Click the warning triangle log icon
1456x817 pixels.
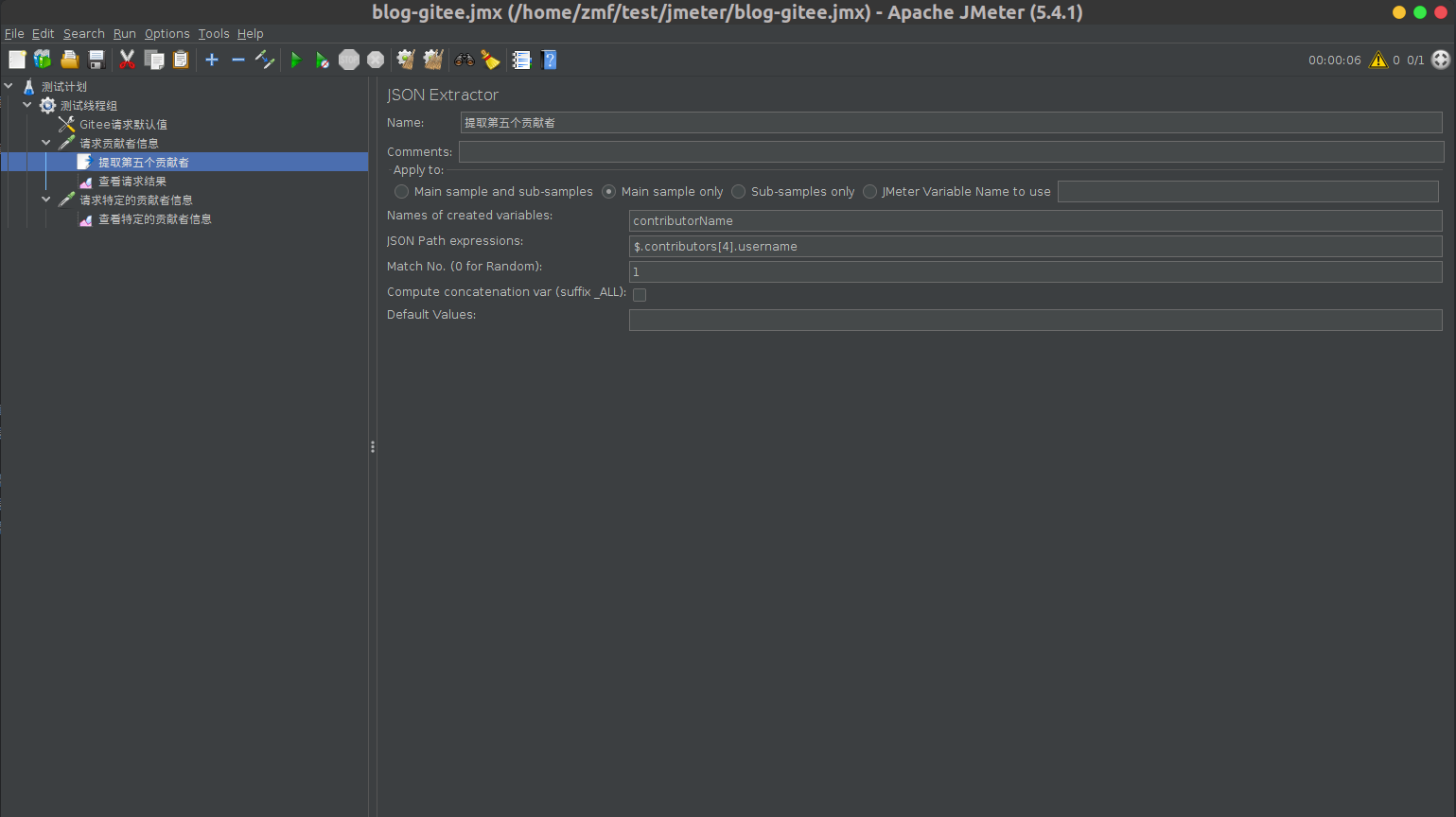[1378, 60]
